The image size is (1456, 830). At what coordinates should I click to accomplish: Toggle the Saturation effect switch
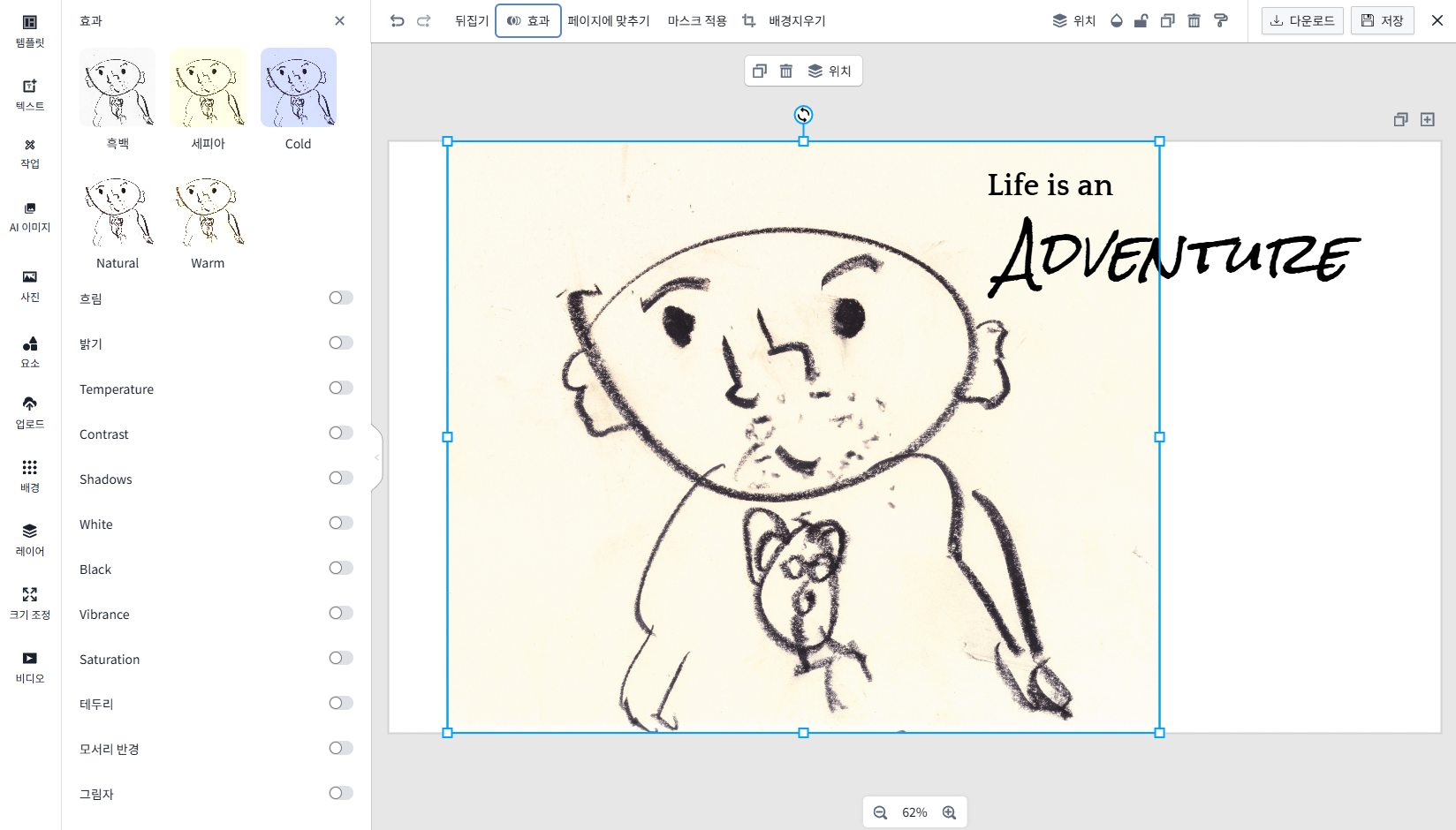[341, 658]
